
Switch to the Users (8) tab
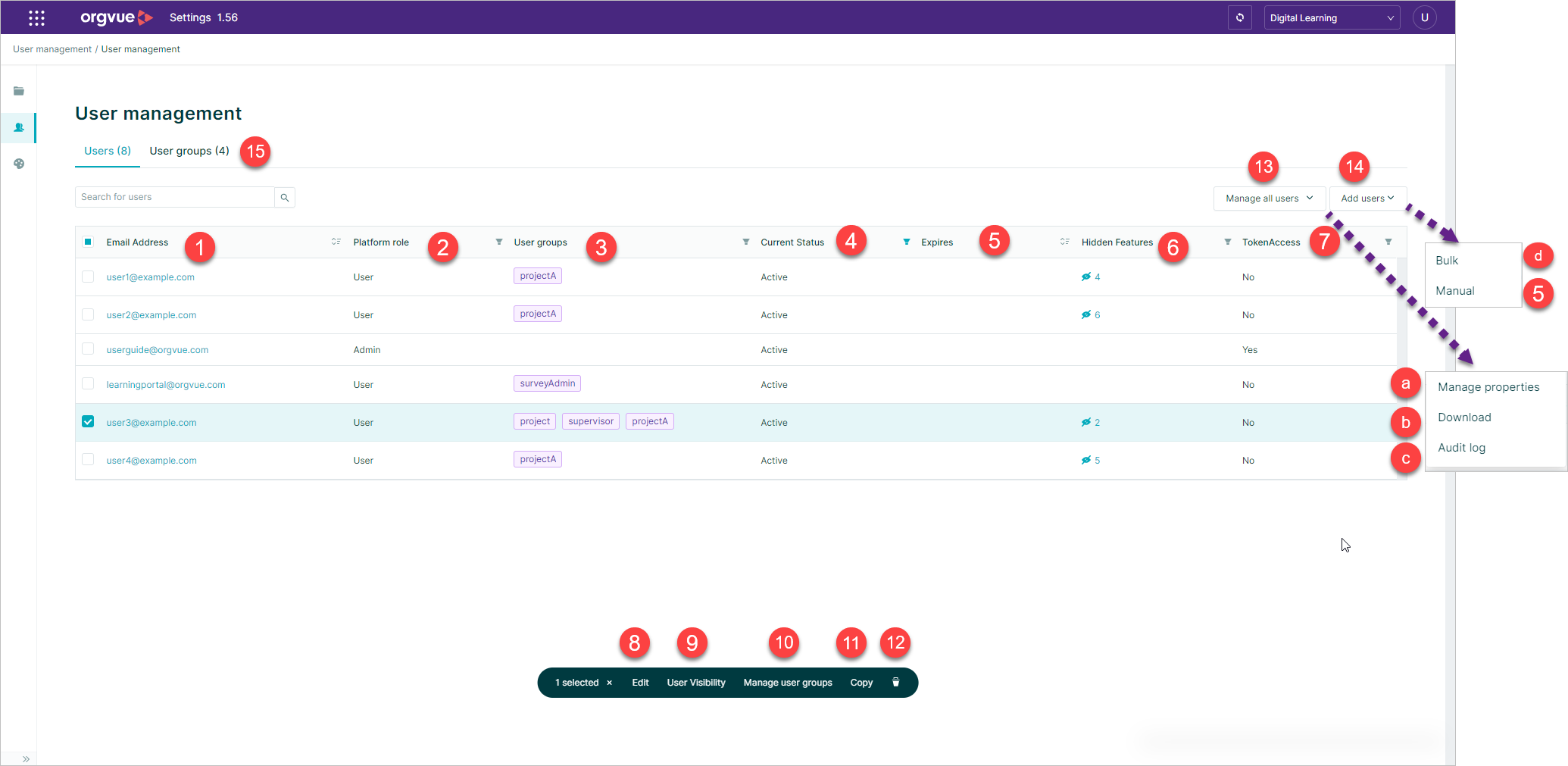tap(108, 151)
